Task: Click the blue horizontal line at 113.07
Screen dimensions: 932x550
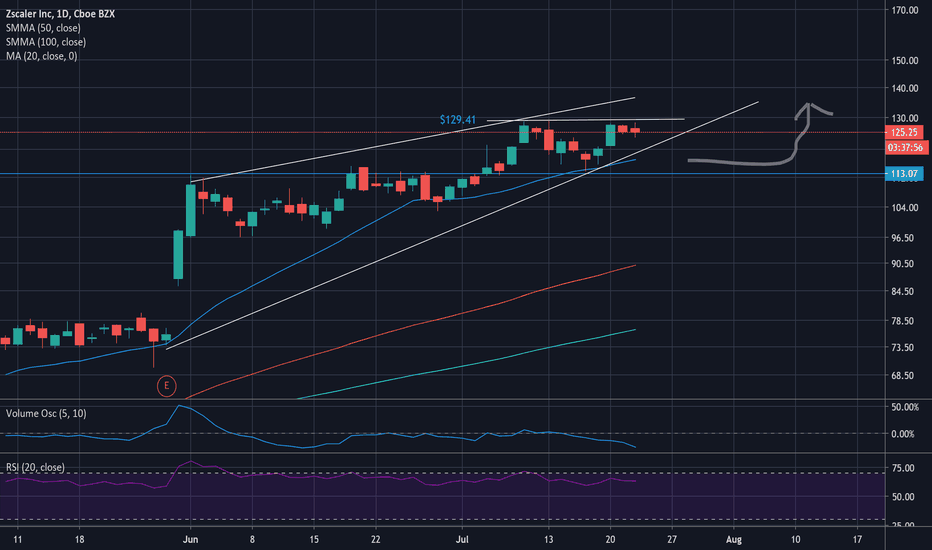Action: pyautogui.click(x=442, y=174)
